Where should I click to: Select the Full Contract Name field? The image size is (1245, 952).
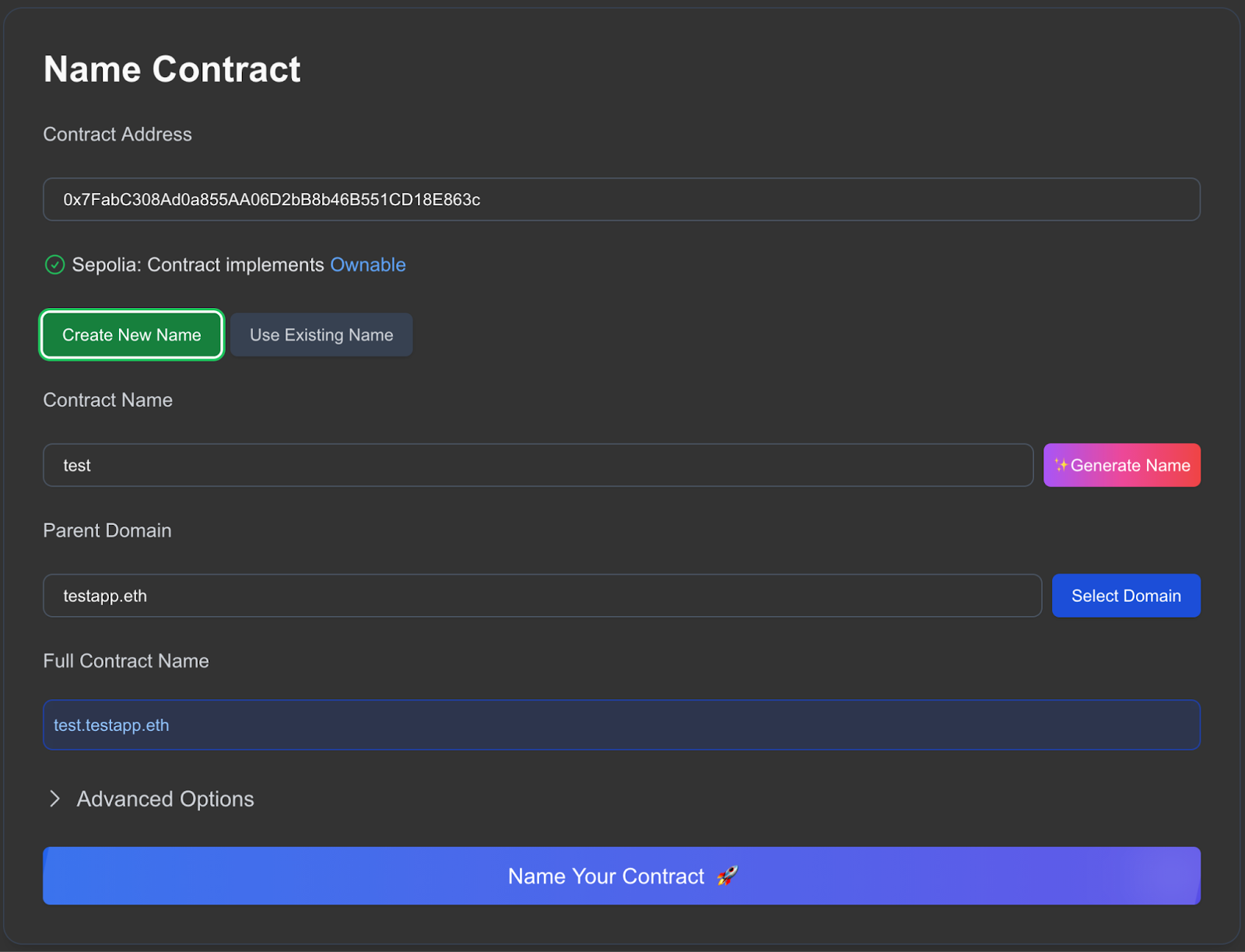622,725
